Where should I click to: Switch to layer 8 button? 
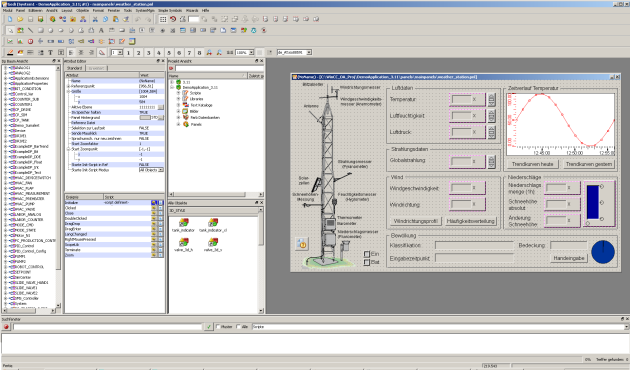[199, 53]
